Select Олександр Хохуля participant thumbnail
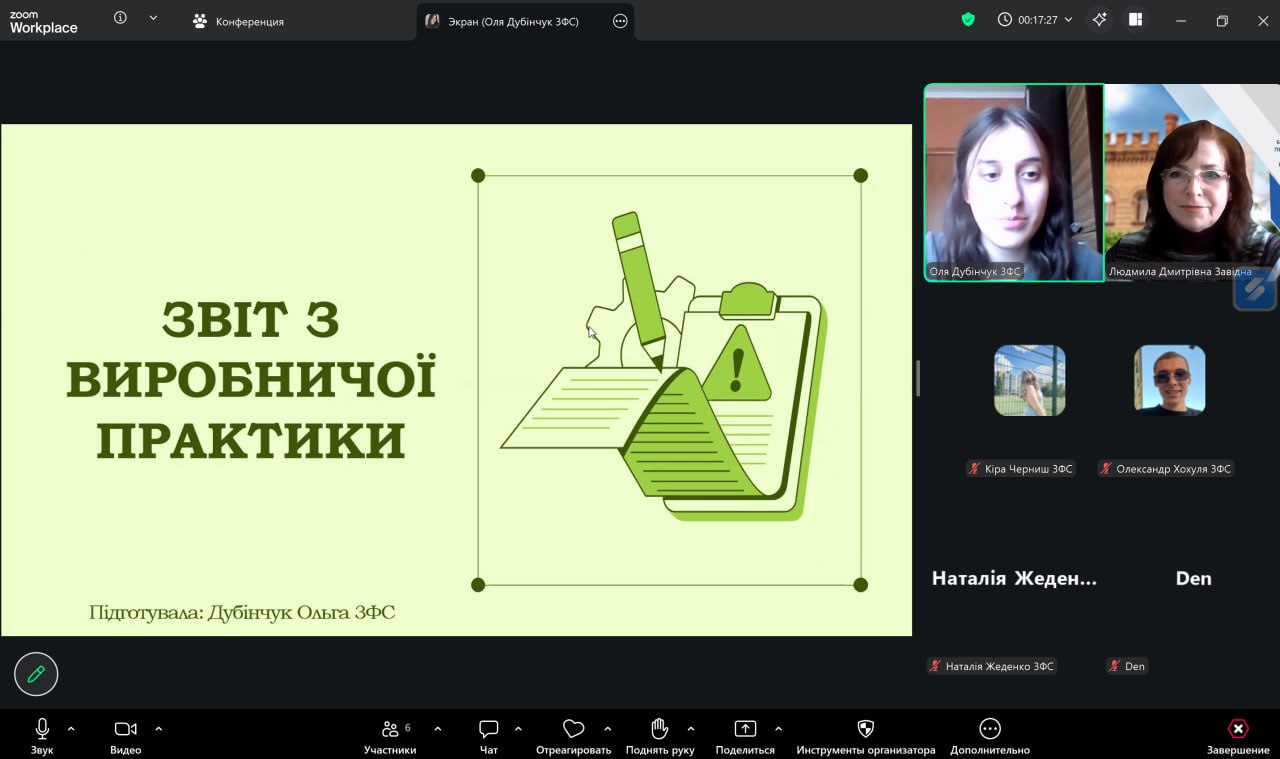Image resolution: width=1280 pixels, height=759 pixels. (1169, 380)
